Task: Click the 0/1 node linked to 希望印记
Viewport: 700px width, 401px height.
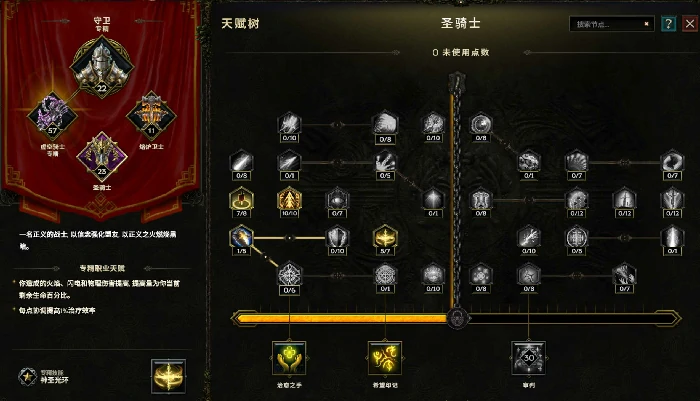Action: click(x=385, y=275)
